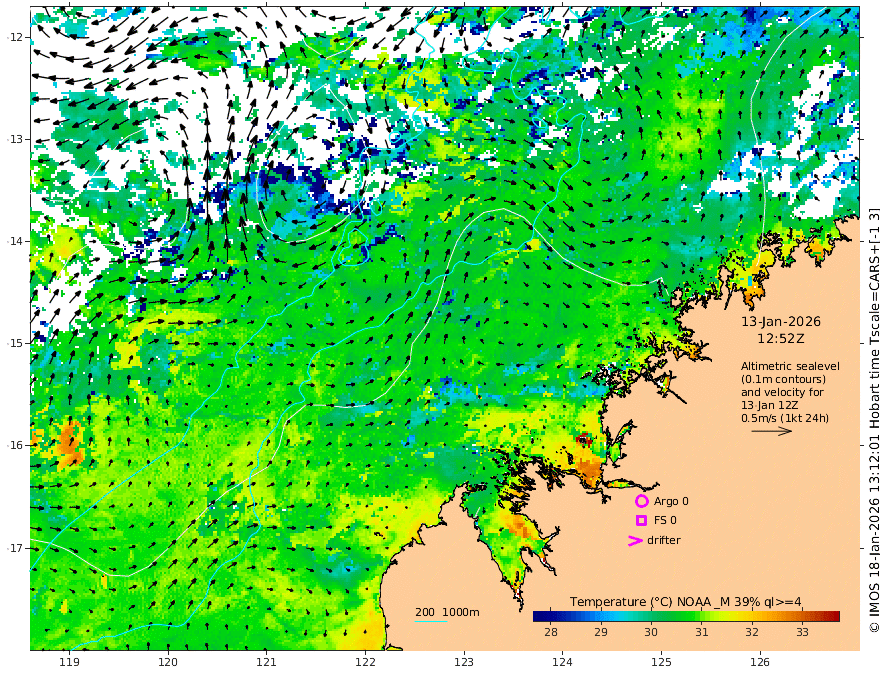Click the magenta drifter arrowhead legend marker
Image resolution: width=880 pixels, height=680 pixels.
tap(635, 540)
